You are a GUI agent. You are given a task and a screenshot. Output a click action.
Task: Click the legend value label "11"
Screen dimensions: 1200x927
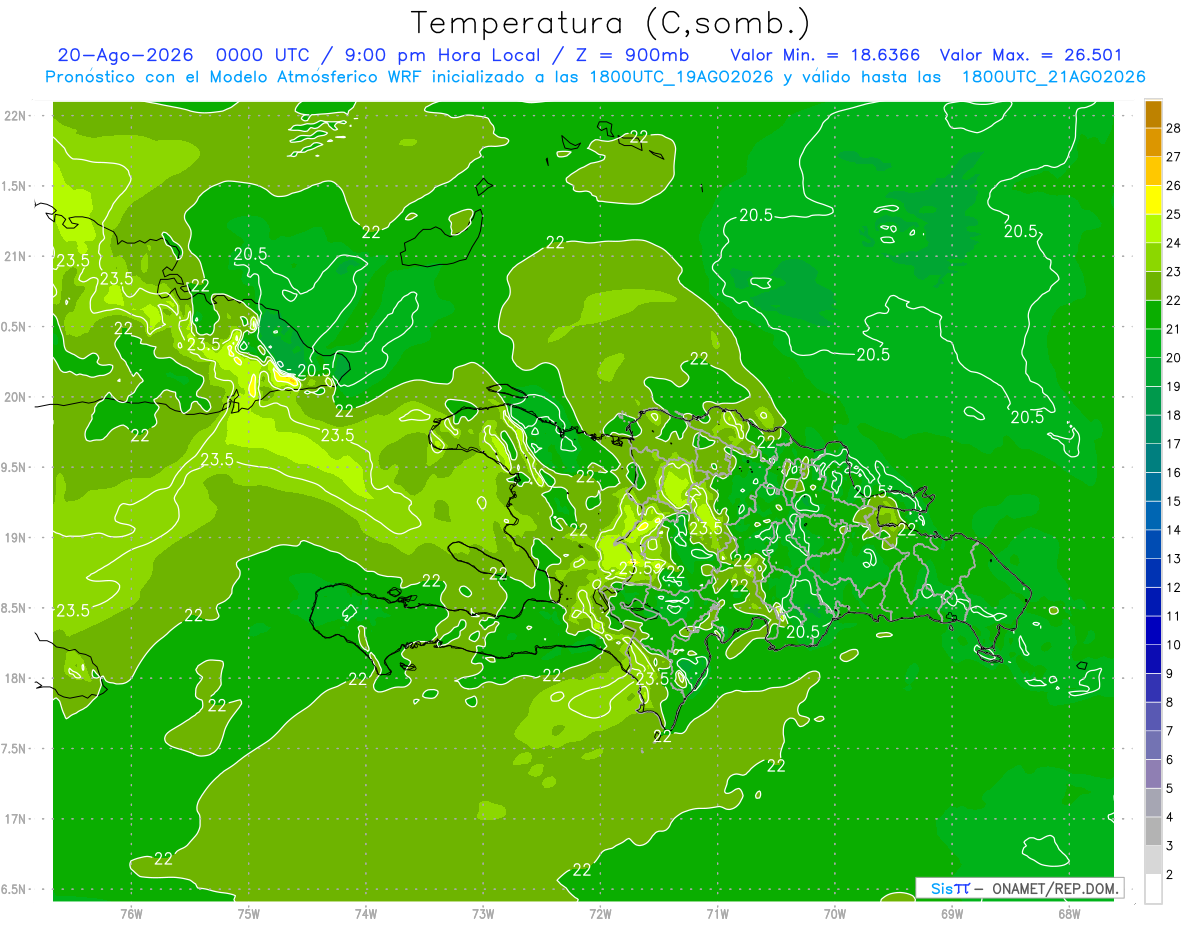point(1174,616)
